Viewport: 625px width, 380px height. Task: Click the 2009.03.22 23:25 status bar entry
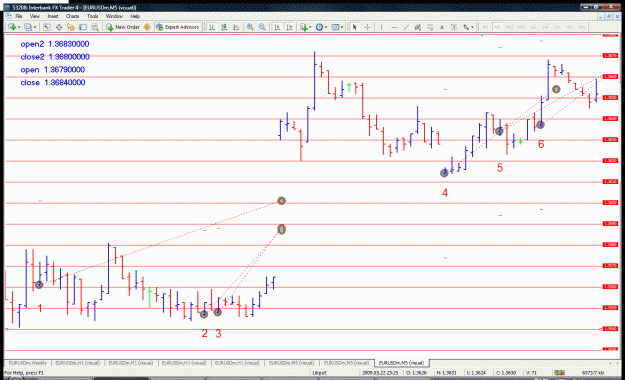tap(381, 373)
